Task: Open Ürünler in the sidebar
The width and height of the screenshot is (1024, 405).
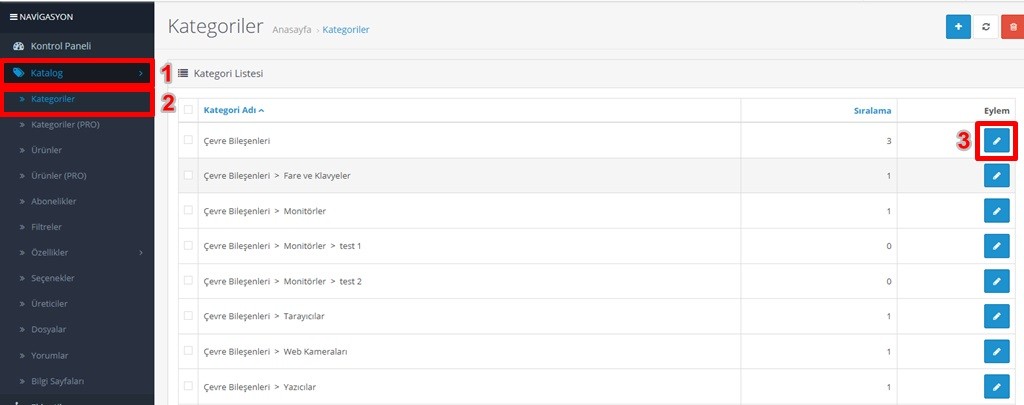Action: [x=46, y=150]
